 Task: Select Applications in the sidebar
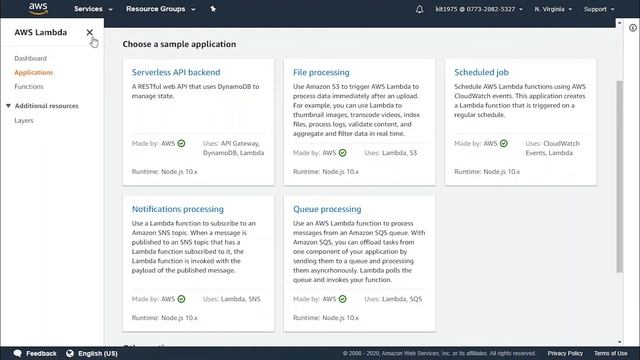(34, 72)
